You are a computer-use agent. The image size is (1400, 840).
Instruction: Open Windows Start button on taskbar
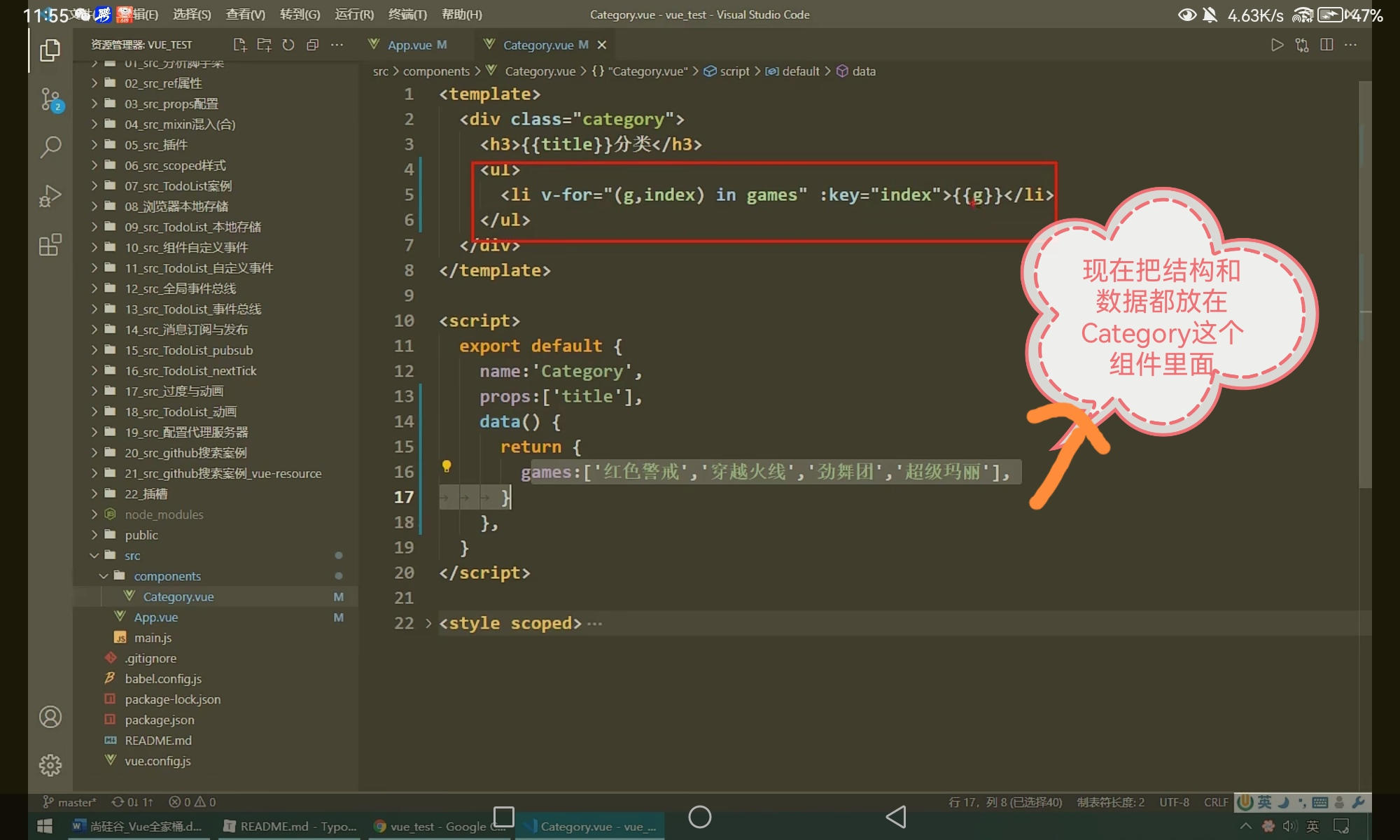pyautogui.click(x=45, y=826)
